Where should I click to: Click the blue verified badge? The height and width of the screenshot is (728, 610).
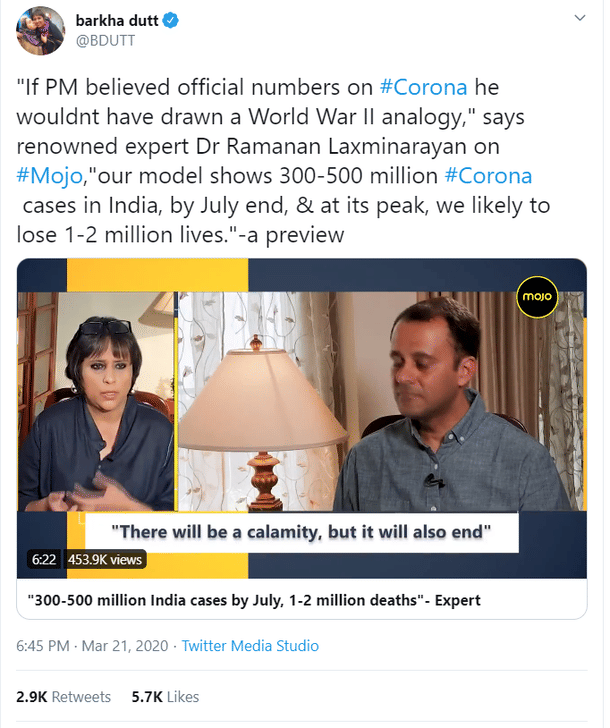pos(172,20)
